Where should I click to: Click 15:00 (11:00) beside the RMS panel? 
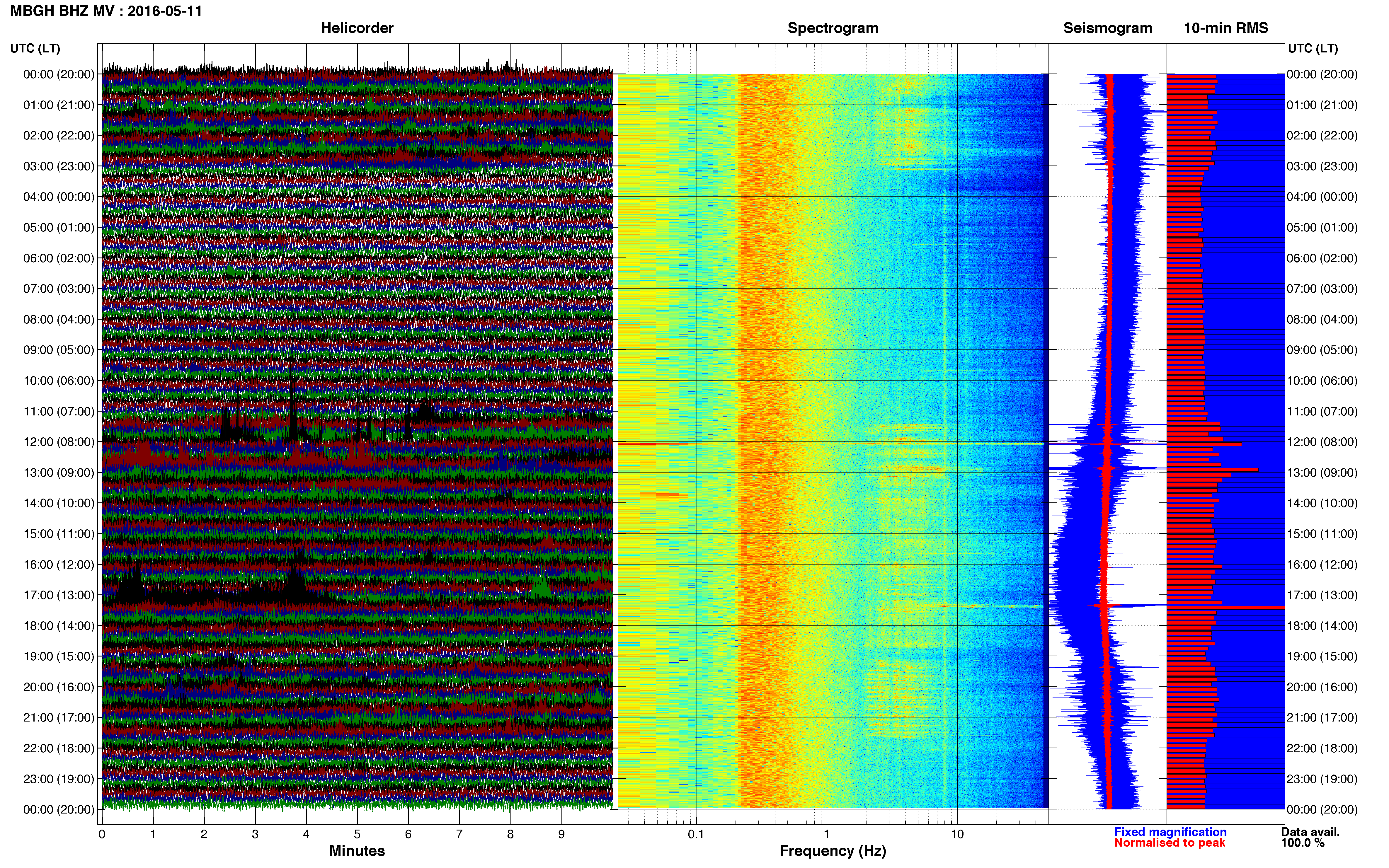[x=1322, y=534]
